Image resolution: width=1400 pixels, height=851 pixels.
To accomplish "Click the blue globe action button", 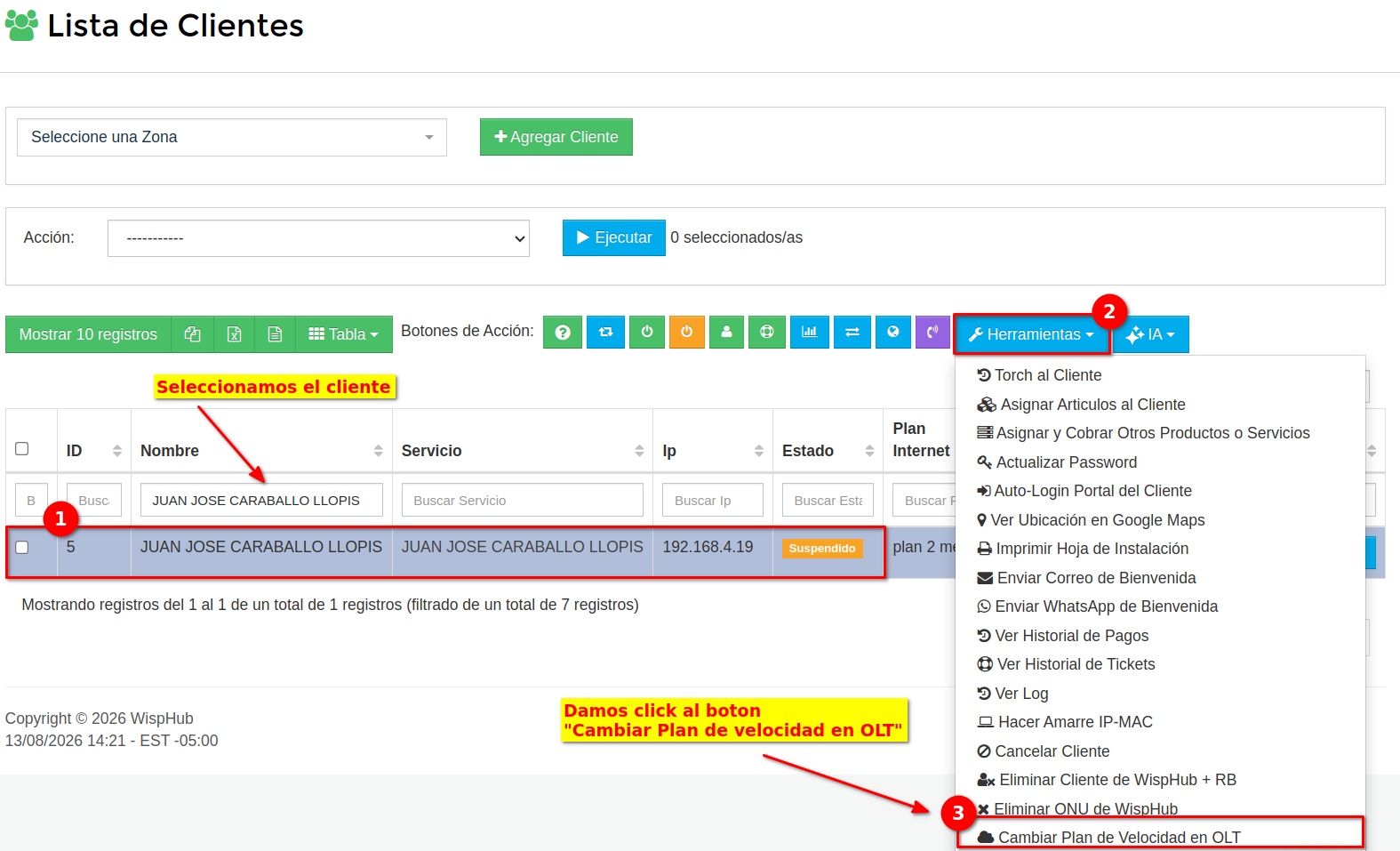I will 893,333.
